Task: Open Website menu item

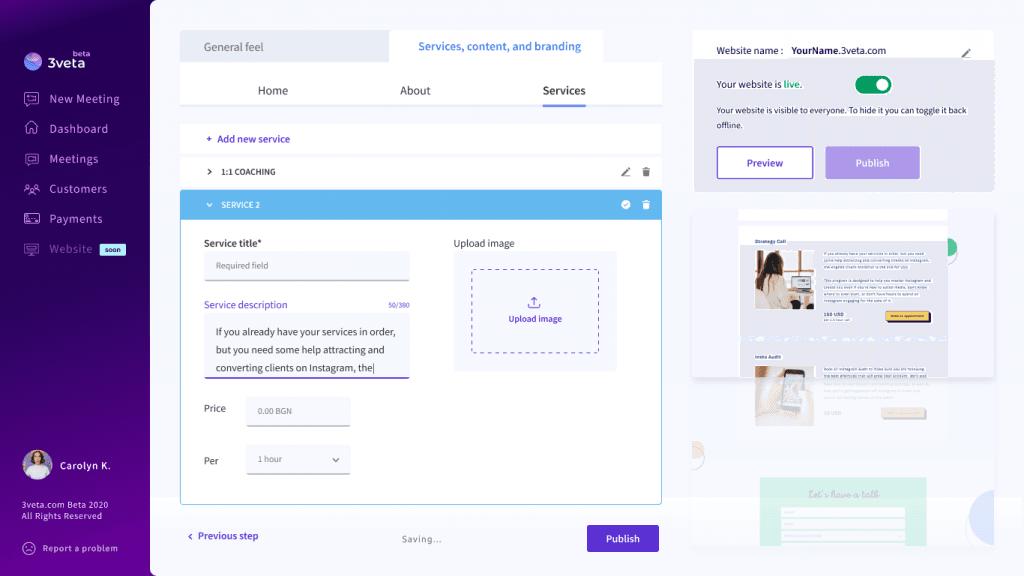Action: click(71, 249)
